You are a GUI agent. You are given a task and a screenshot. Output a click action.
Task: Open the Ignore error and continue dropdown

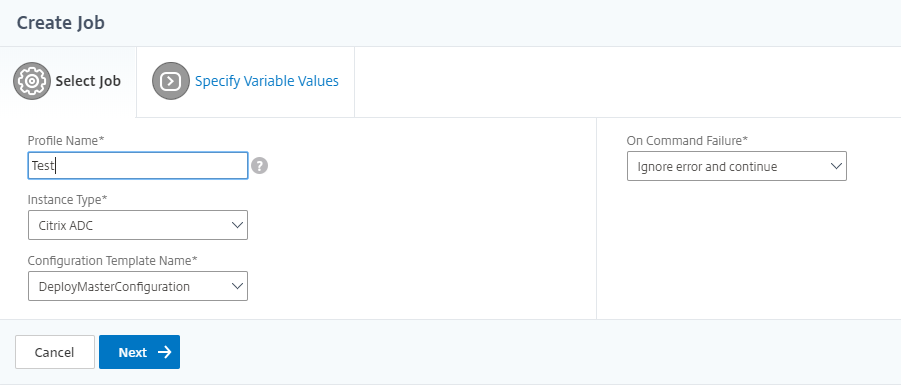pyautogui.click(x=737, y=166)
